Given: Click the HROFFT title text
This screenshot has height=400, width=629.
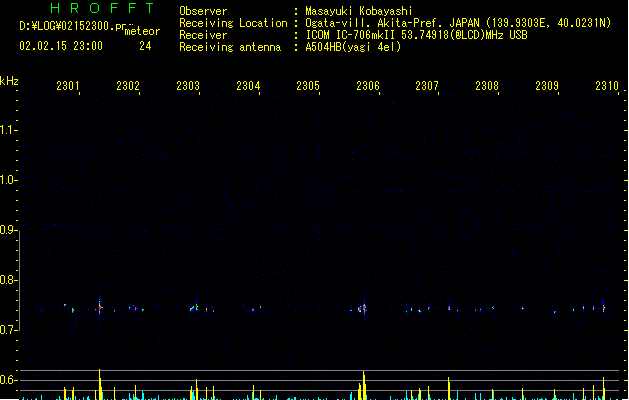Looking at the screenshot, I should (x=102, y=8).
